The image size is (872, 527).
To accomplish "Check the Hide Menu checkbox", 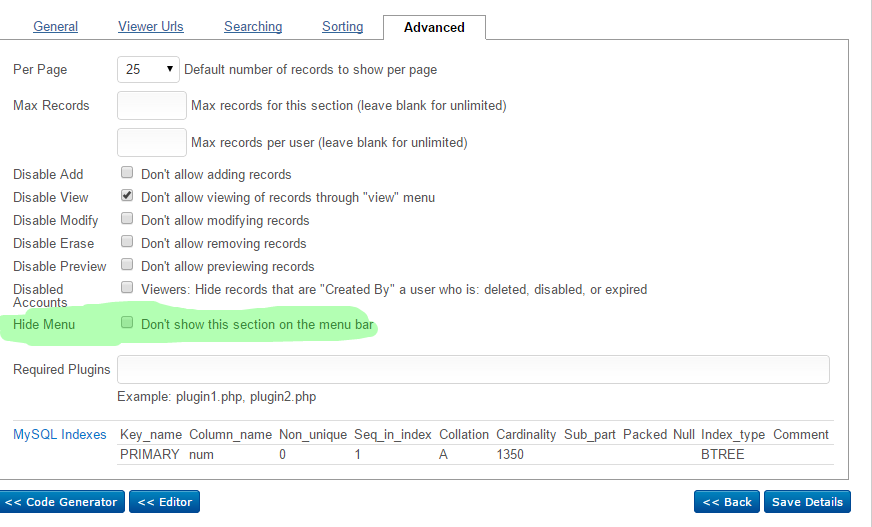I will pyautogui.click(x=127, y=323).
